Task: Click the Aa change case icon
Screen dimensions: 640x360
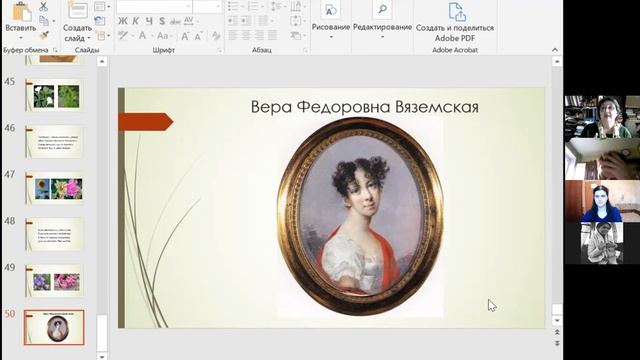Action: tap(162, 36)
